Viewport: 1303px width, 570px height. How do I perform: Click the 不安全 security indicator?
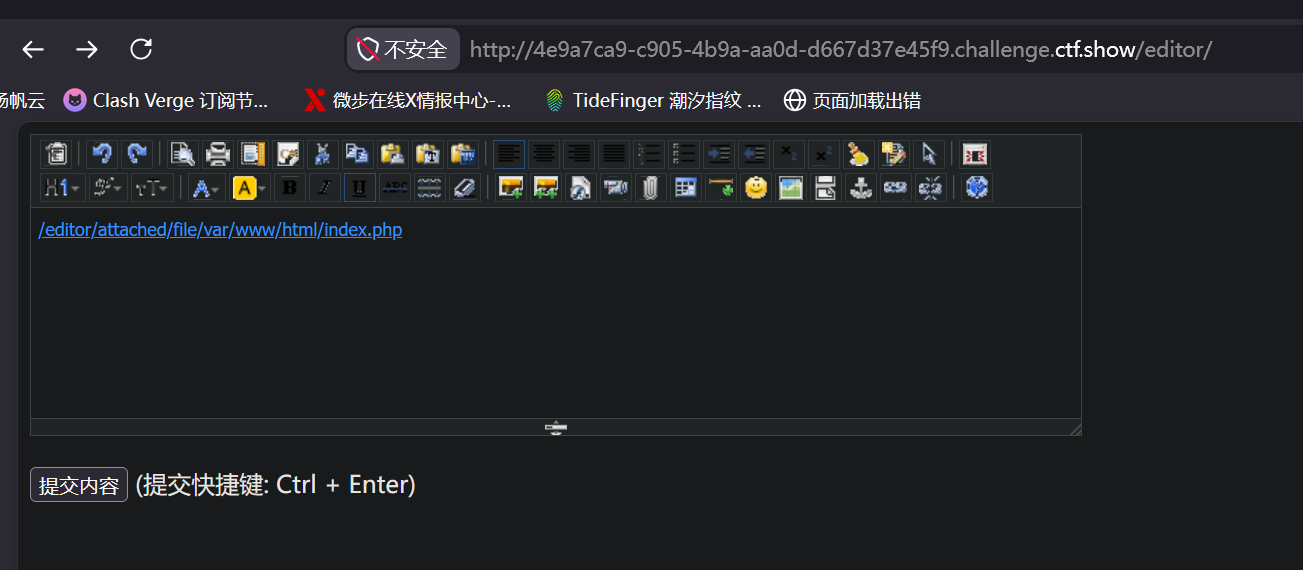(403, 49)
